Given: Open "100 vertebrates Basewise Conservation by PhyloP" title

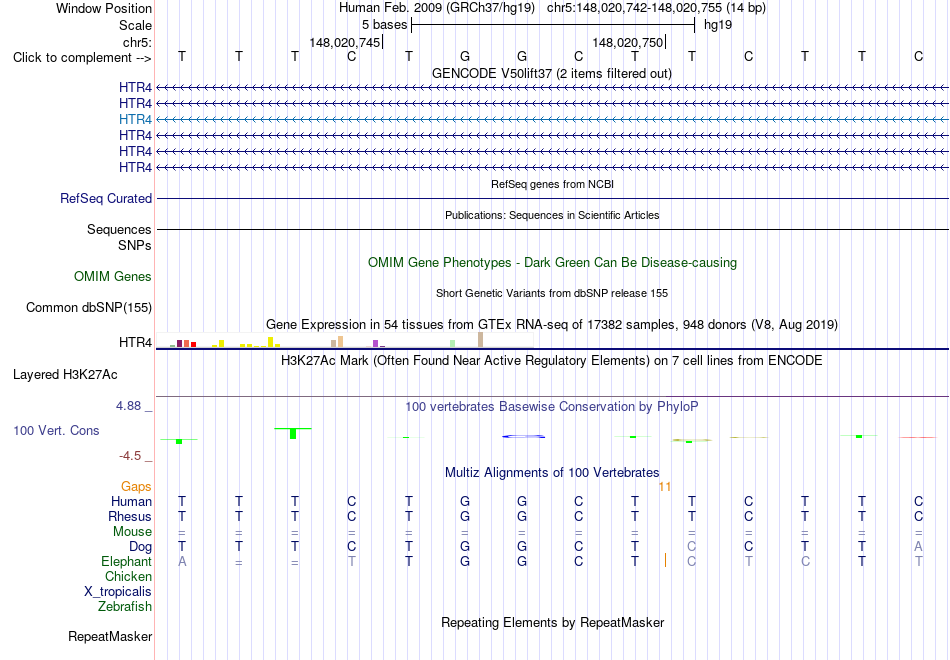Looking at the screenshot, I should coord(552,407).
